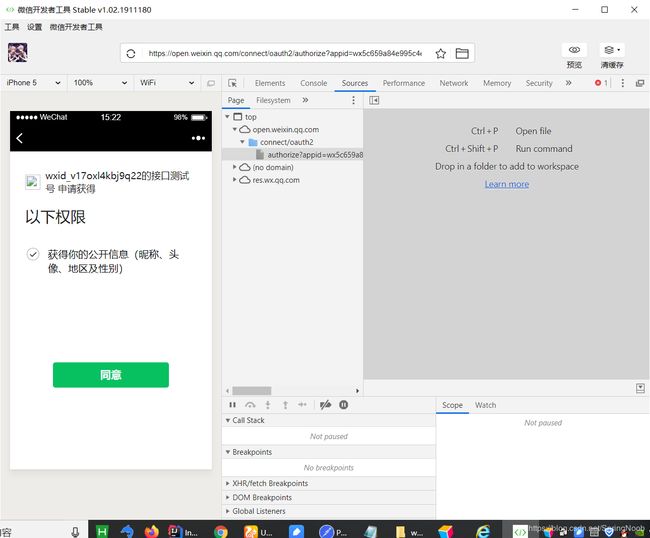Click the step arrow icon

click(x=303, y=405)
